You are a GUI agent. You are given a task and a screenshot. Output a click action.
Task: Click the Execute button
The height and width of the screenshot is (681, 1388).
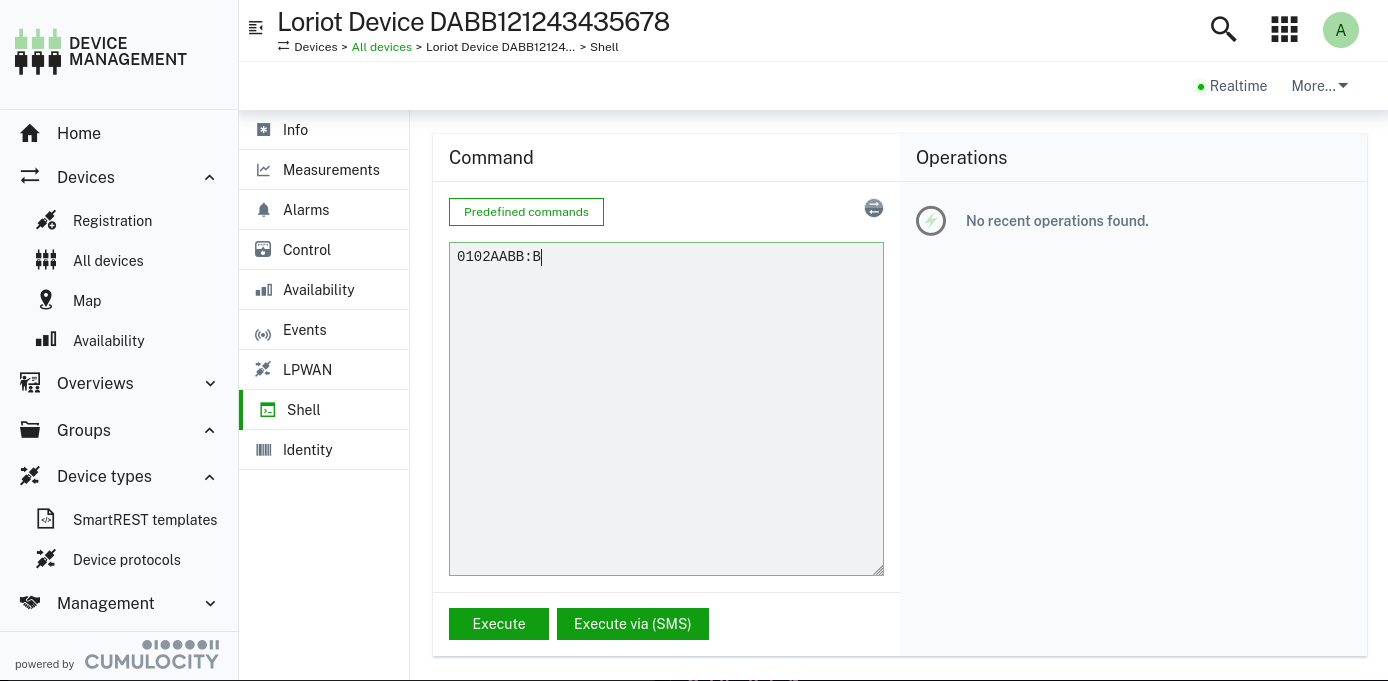point(498,624)
